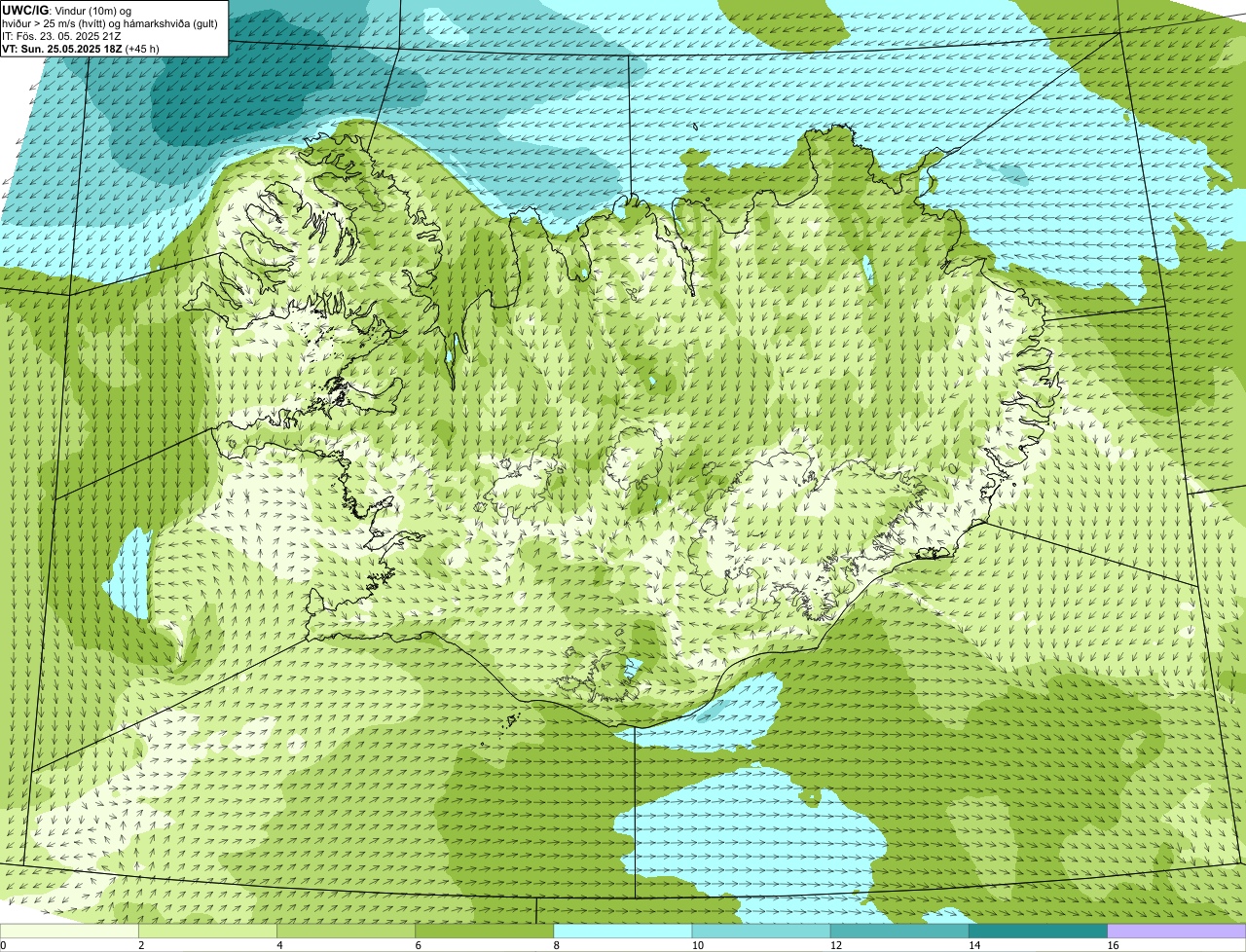Click the 6–8 olive green legend swatch
This screenshot has width=1246, height=952.
tap(485, 931)
